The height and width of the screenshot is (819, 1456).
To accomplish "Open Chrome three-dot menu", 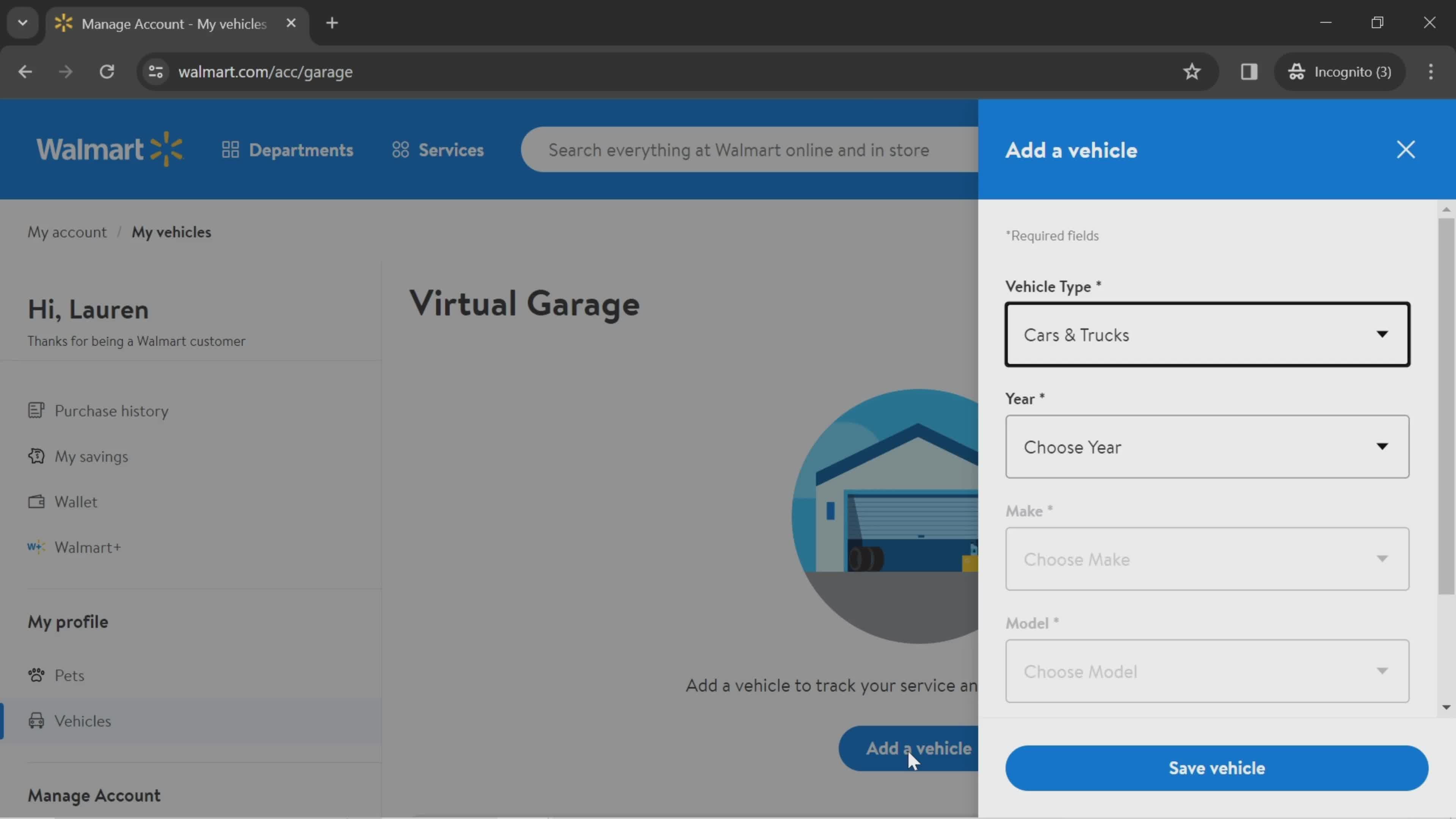I will point(1431,72).
